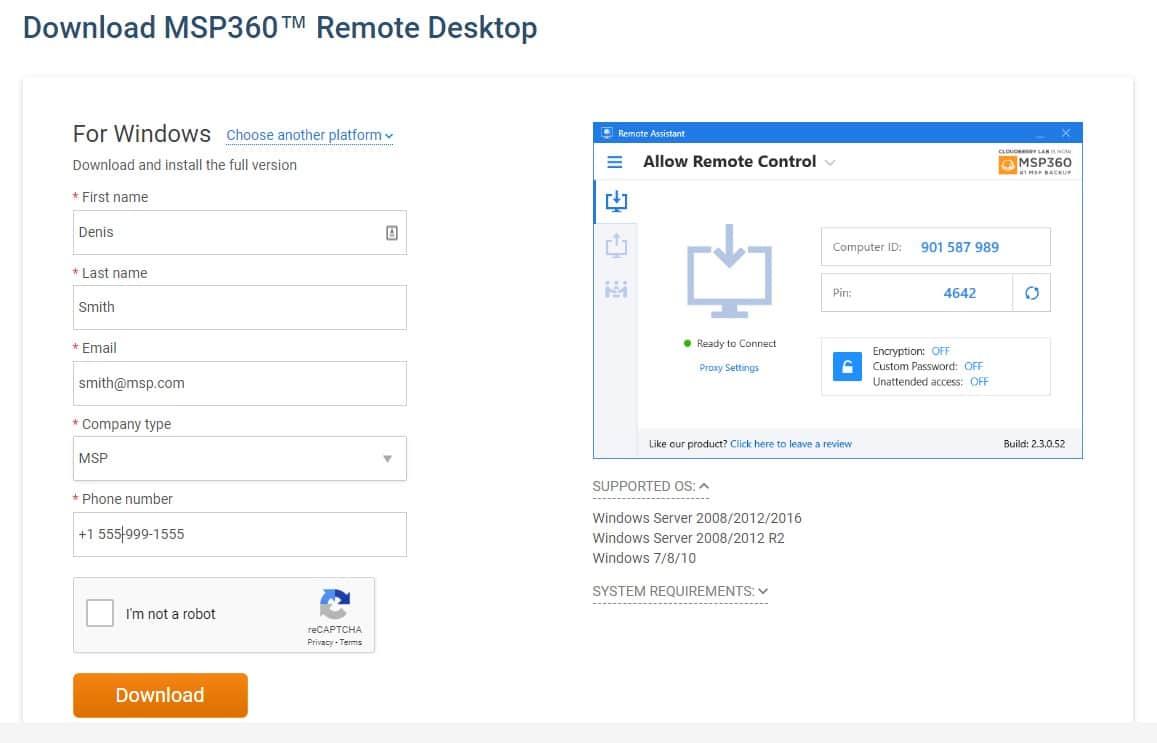Select the outgoing connection sidebar icon
The image size is (1157, 743).
[616, 245]
